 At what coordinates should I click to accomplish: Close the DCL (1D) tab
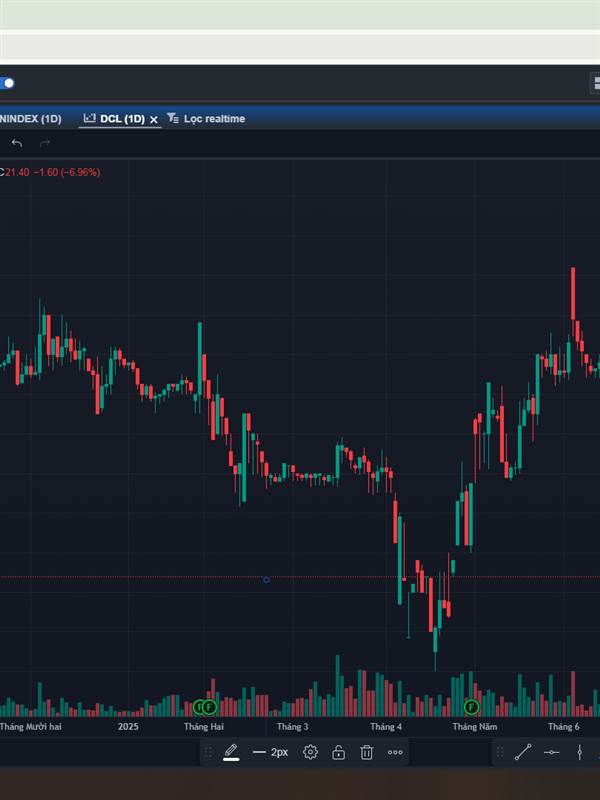154,119
